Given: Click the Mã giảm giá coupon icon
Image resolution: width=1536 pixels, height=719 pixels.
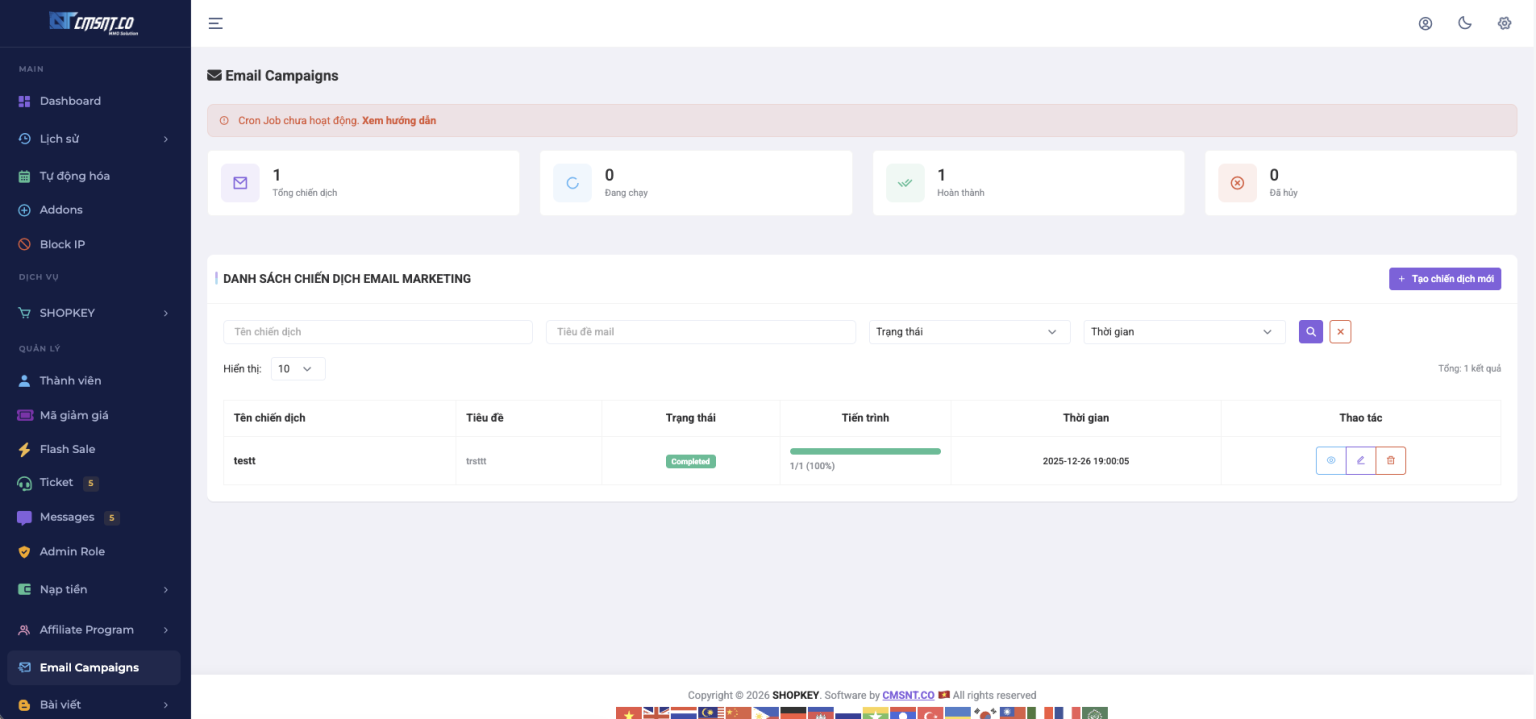Looking at the screenshot, I should 25,415.
